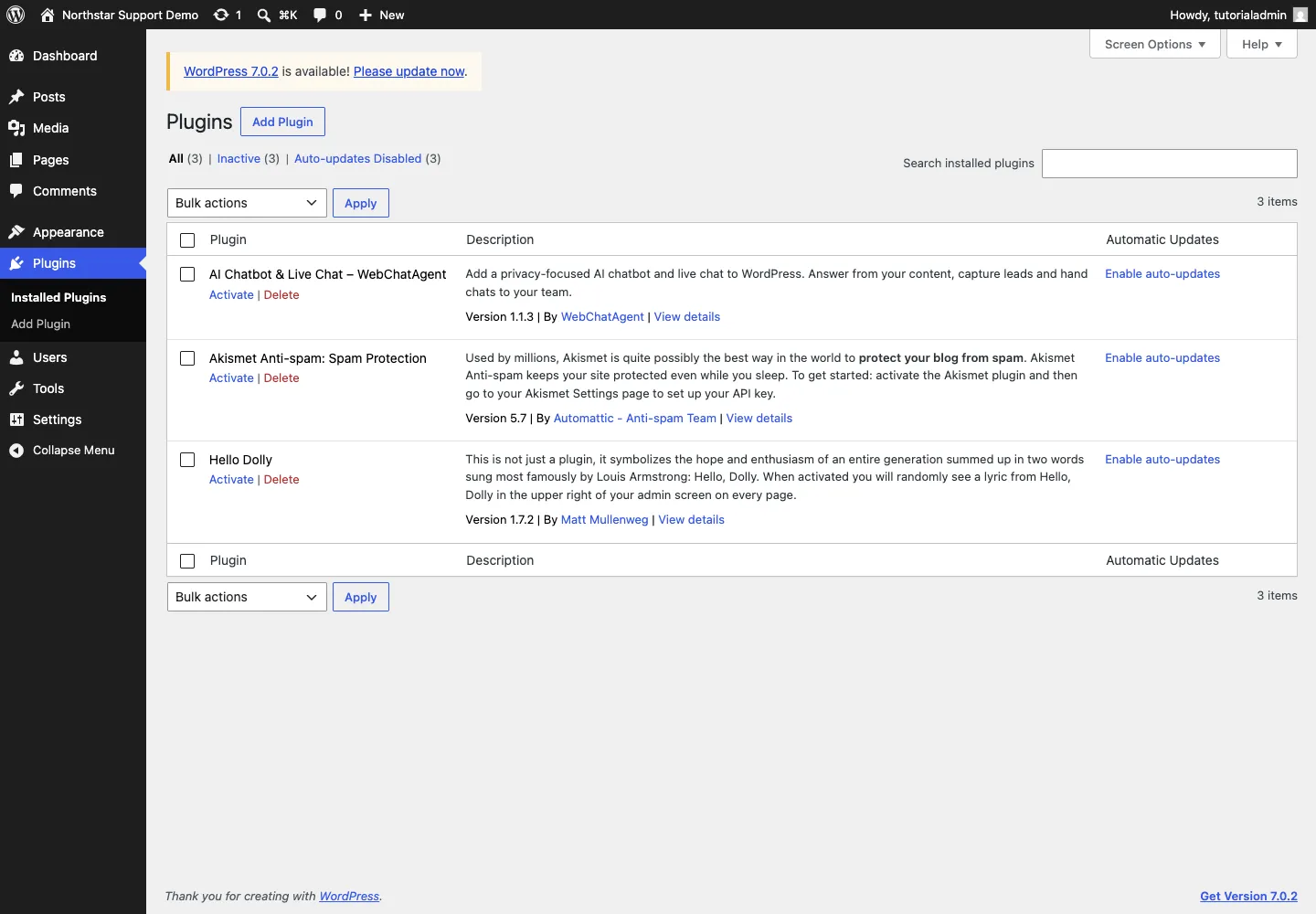The height and width of the screenshot is (914, 1316).
Task: Activate the AI Chatbot & Live Chat plugin
Action: pos(231,294)
